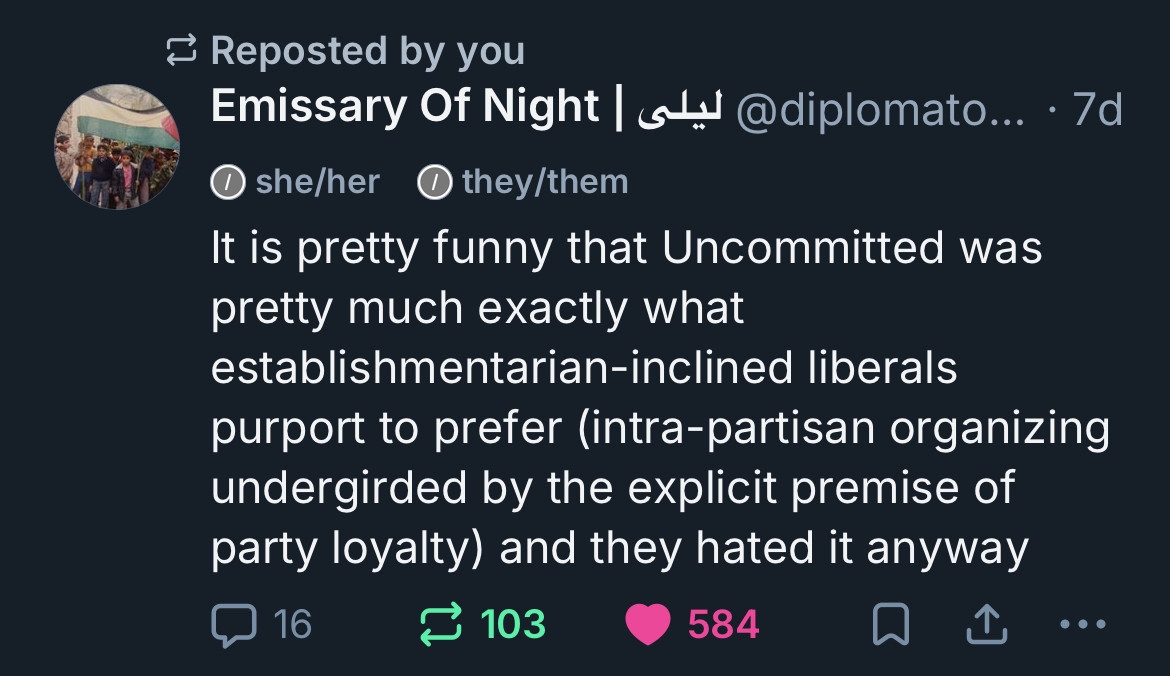The height and width of the screenshot is (676, 1170).
Task: Click the info icon beside they/them
Action: click(x=434, y=183)
